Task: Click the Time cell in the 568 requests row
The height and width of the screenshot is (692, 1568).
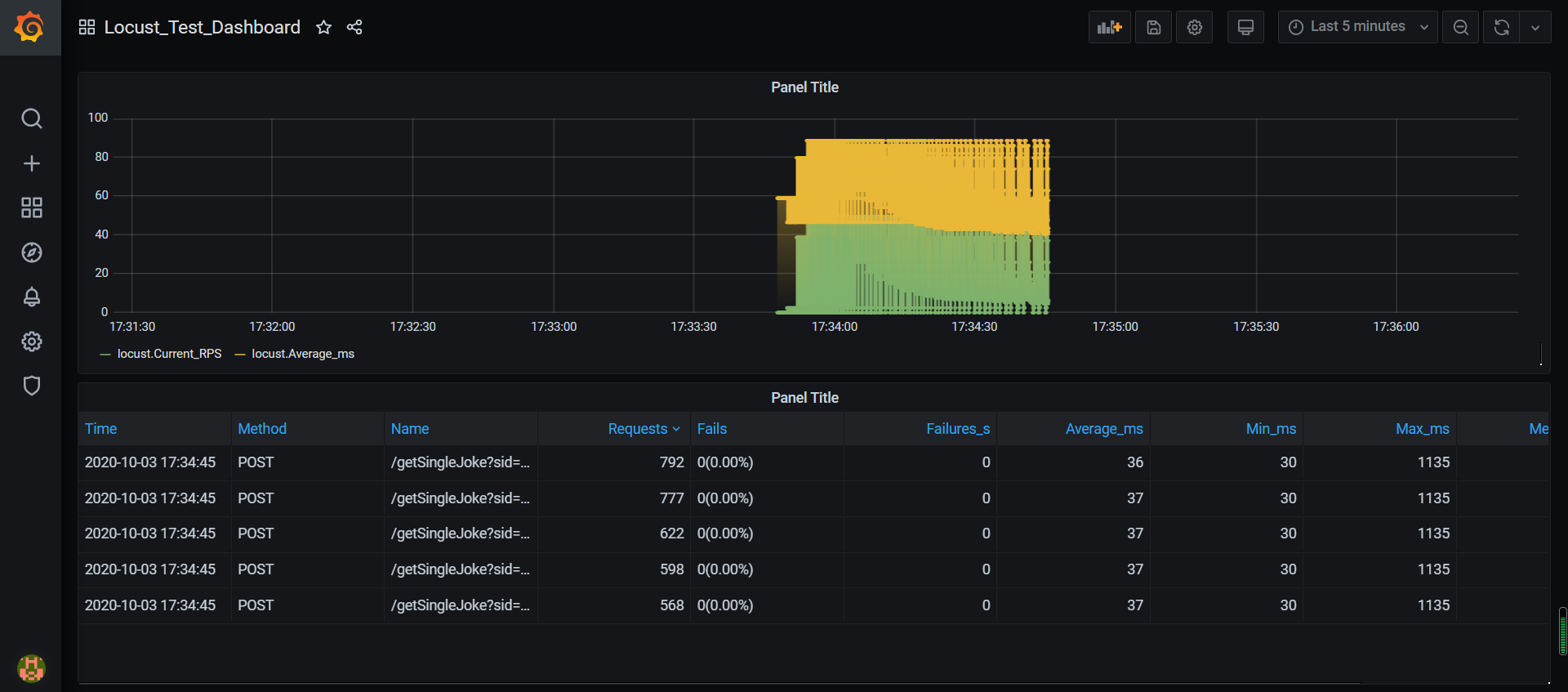Action: click(154, 605)
